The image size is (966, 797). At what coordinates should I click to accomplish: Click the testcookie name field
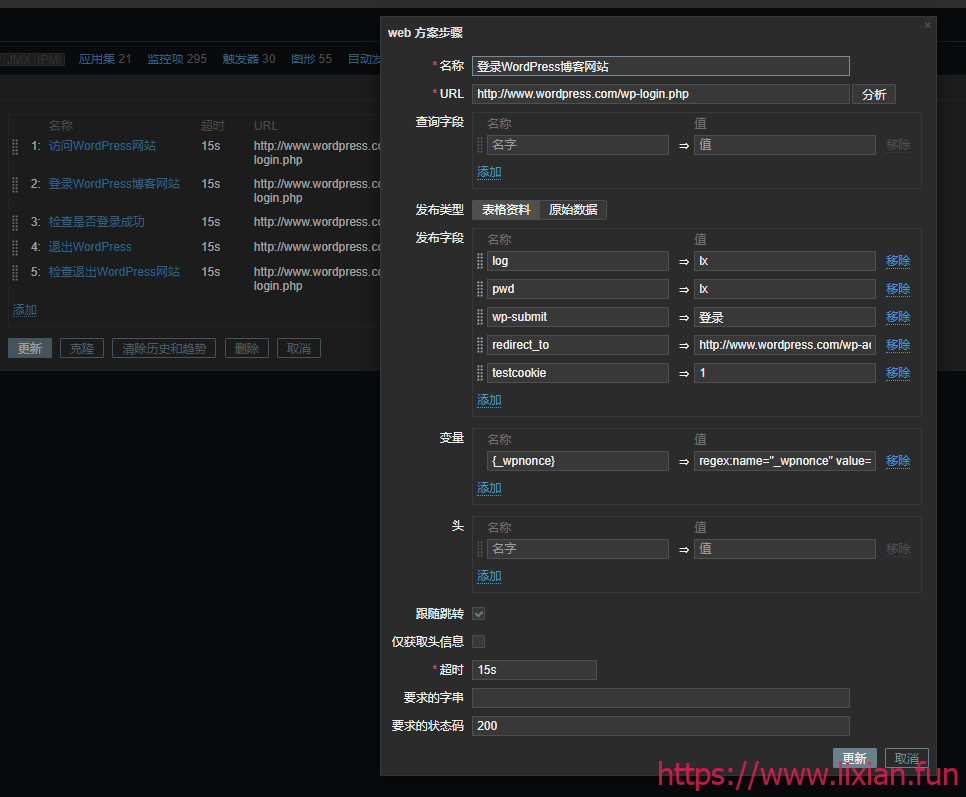tap(577, 373)
